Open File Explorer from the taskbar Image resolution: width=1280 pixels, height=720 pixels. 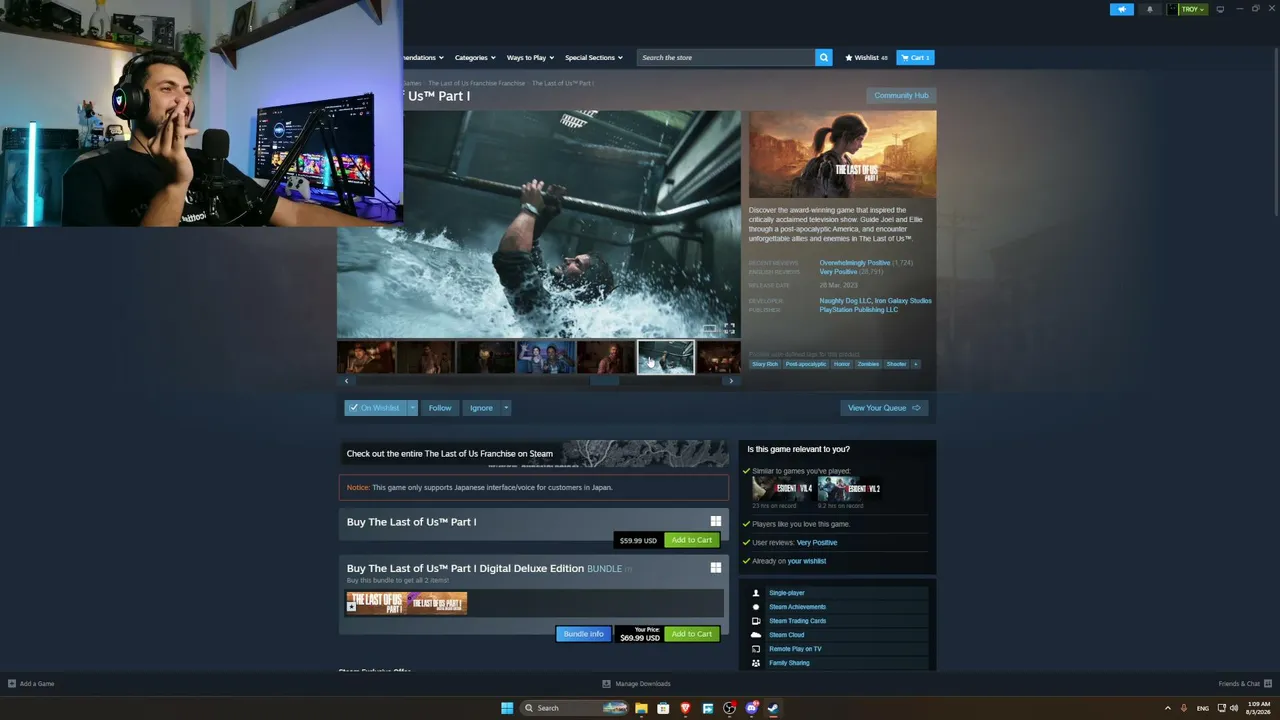pyautogui.click(x=641, y=708)
